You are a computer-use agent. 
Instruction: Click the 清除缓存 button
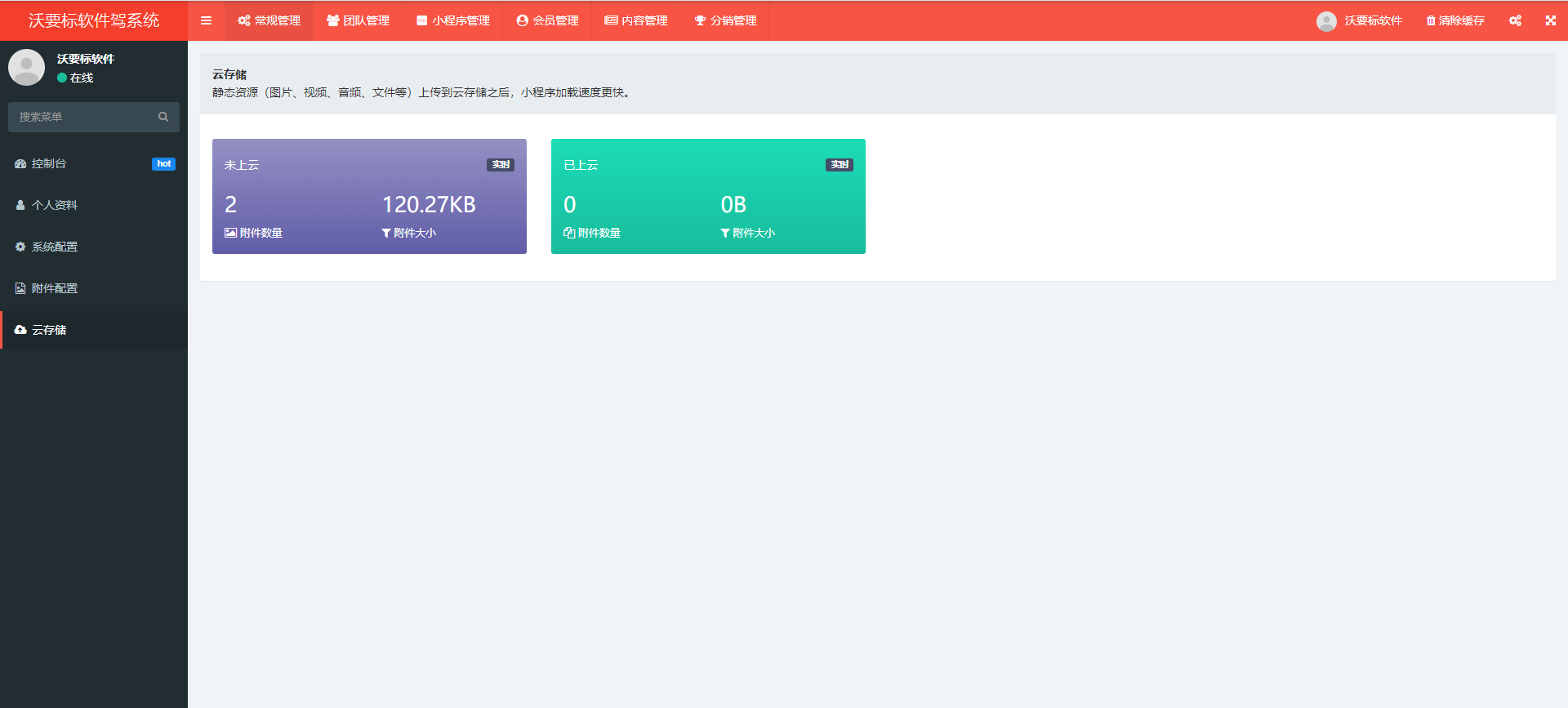coord(1455,20)
